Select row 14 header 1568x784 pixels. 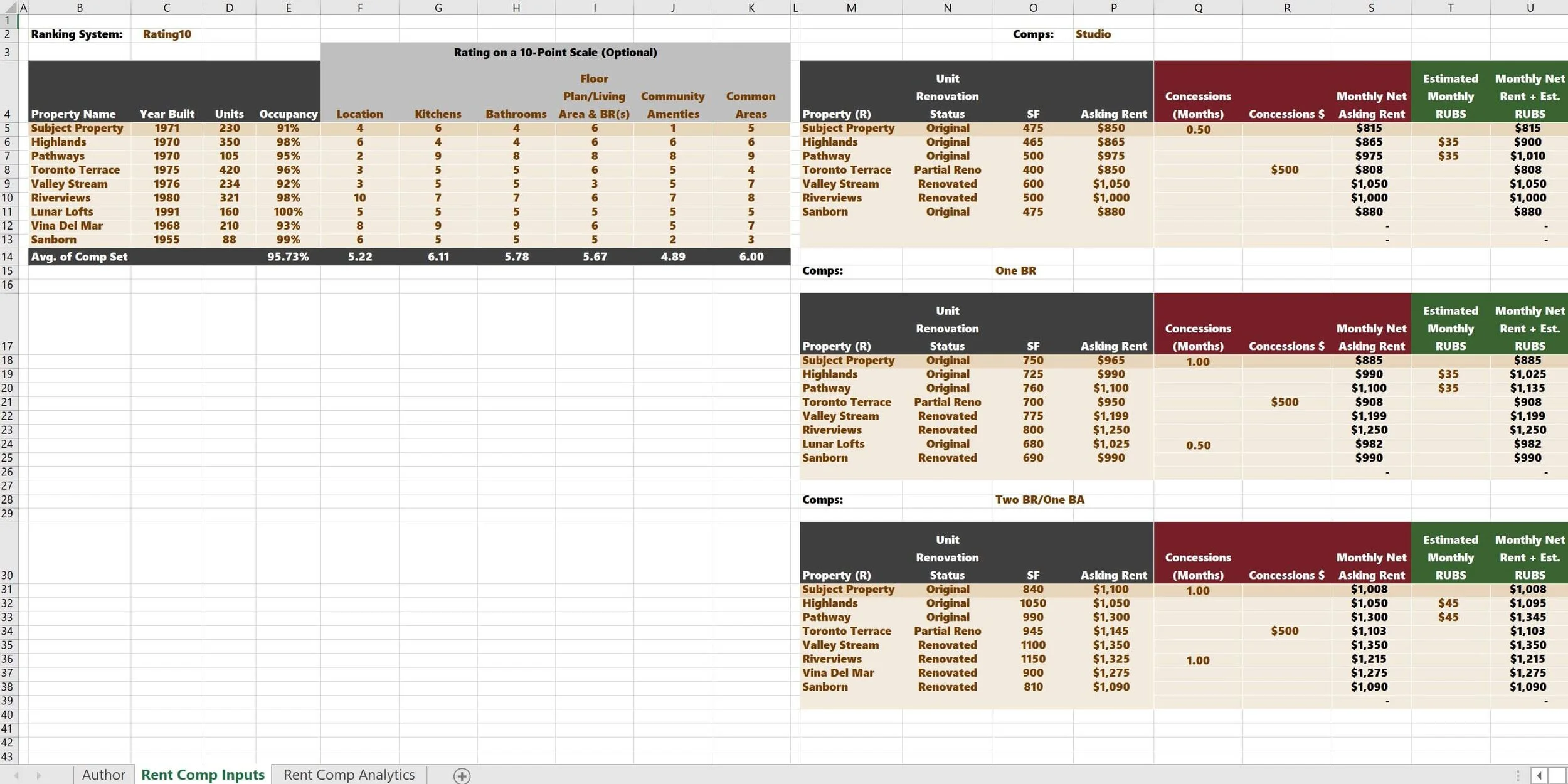coord(8,256)
